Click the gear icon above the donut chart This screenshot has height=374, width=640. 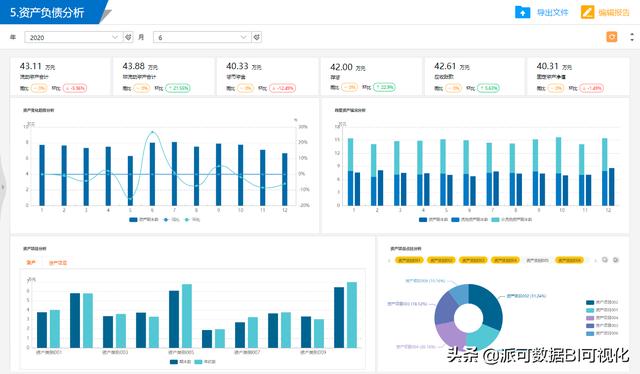[x=616, y=260]
